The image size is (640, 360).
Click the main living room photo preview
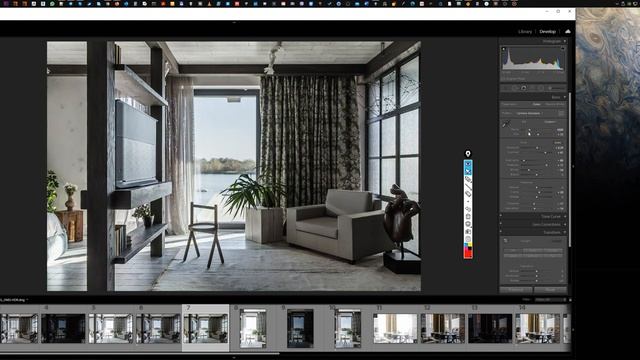click(233, 166)
